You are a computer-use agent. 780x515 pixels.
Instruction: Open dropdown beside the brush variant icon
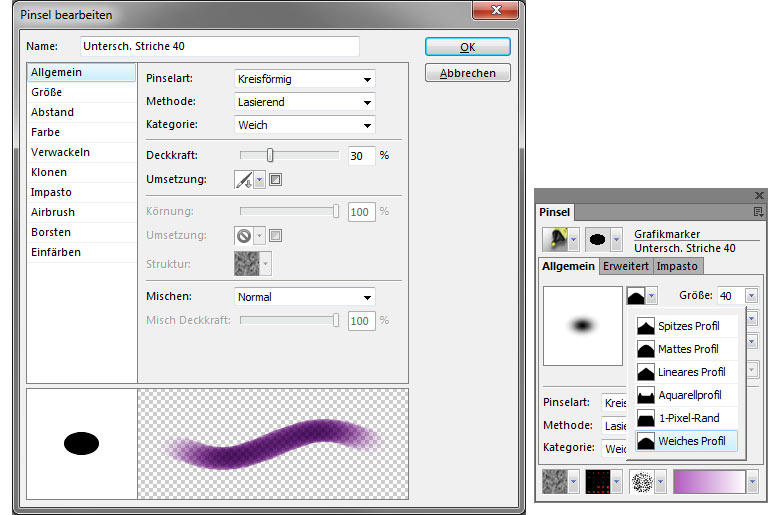616,240
